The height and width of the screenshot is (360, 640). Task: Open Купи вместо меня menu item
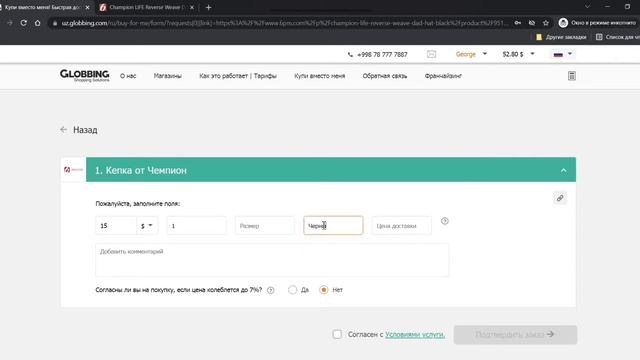point(320,76)
